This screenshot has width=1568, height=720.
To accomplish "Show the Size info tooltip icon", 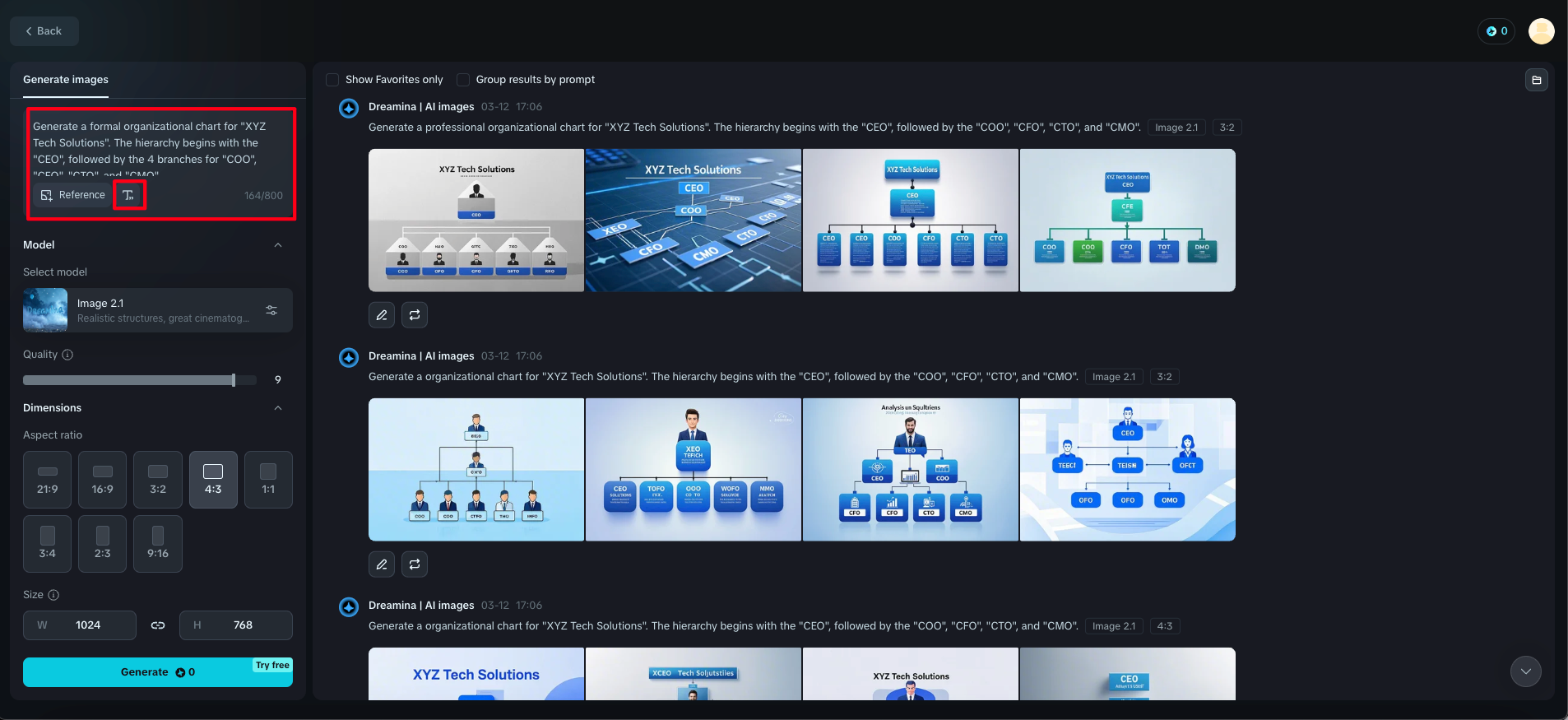I will [x=53, y=595].
